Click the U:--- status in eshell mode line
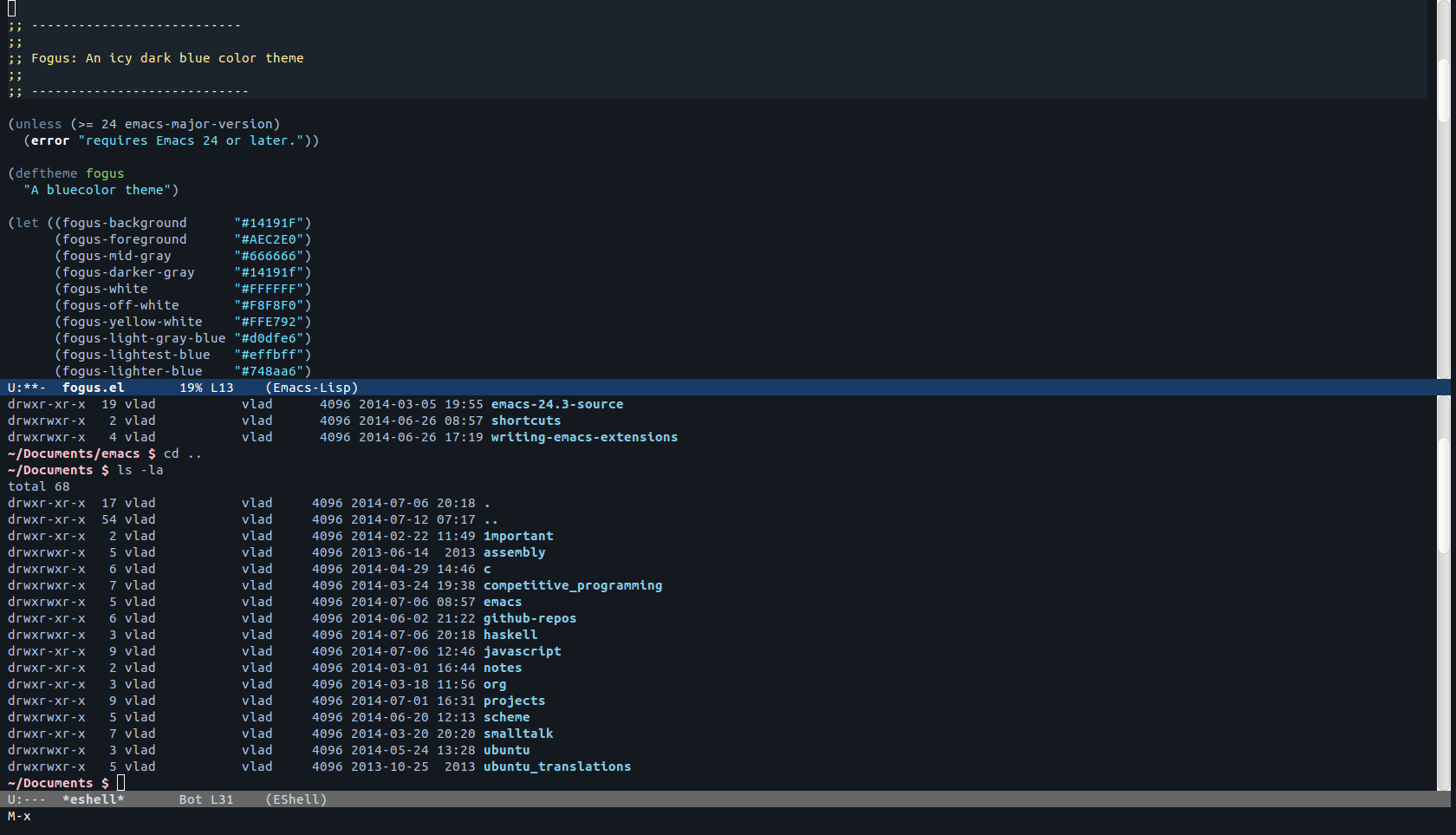1456x835 pixels. (x=27, y=799)
